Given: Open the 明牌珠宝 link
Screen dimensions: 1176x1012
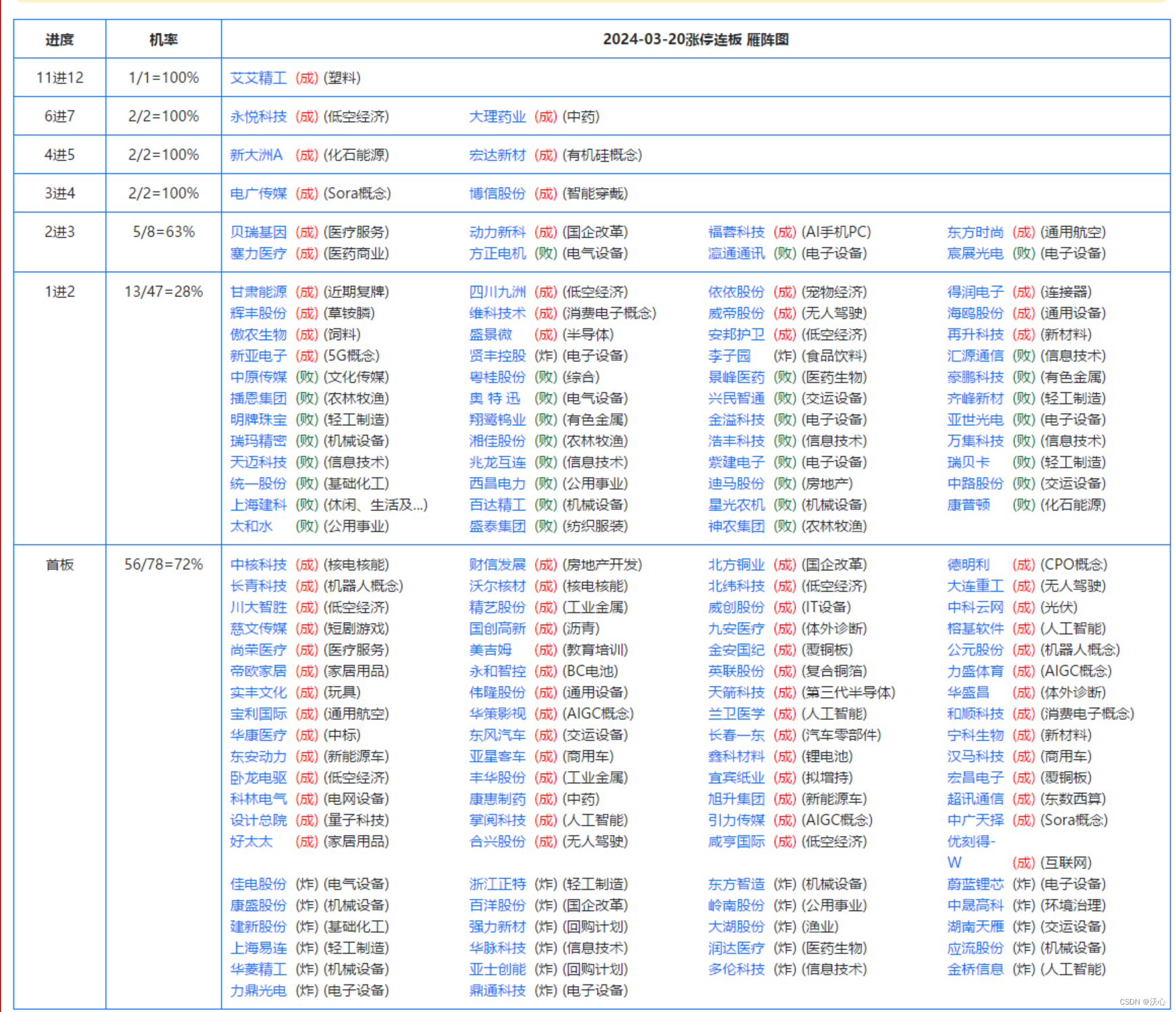Looking at the screenshot, I should click(258, 419).
